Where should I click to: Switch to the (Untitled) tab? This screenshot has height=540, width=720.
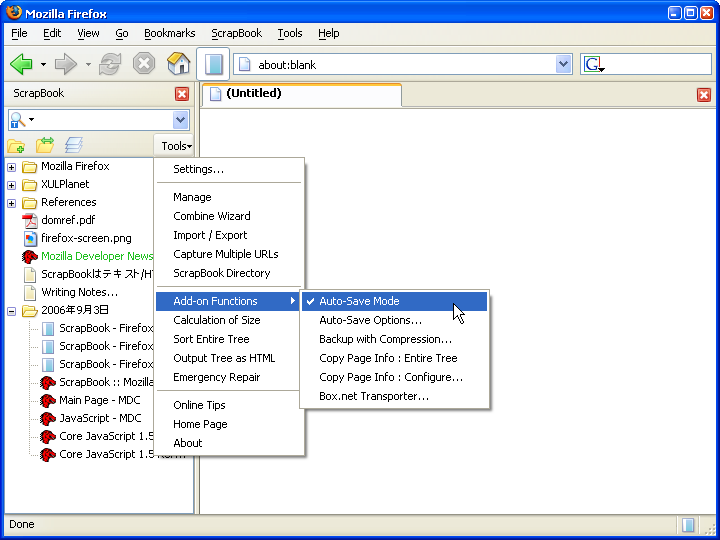click(x=302, y=94)
